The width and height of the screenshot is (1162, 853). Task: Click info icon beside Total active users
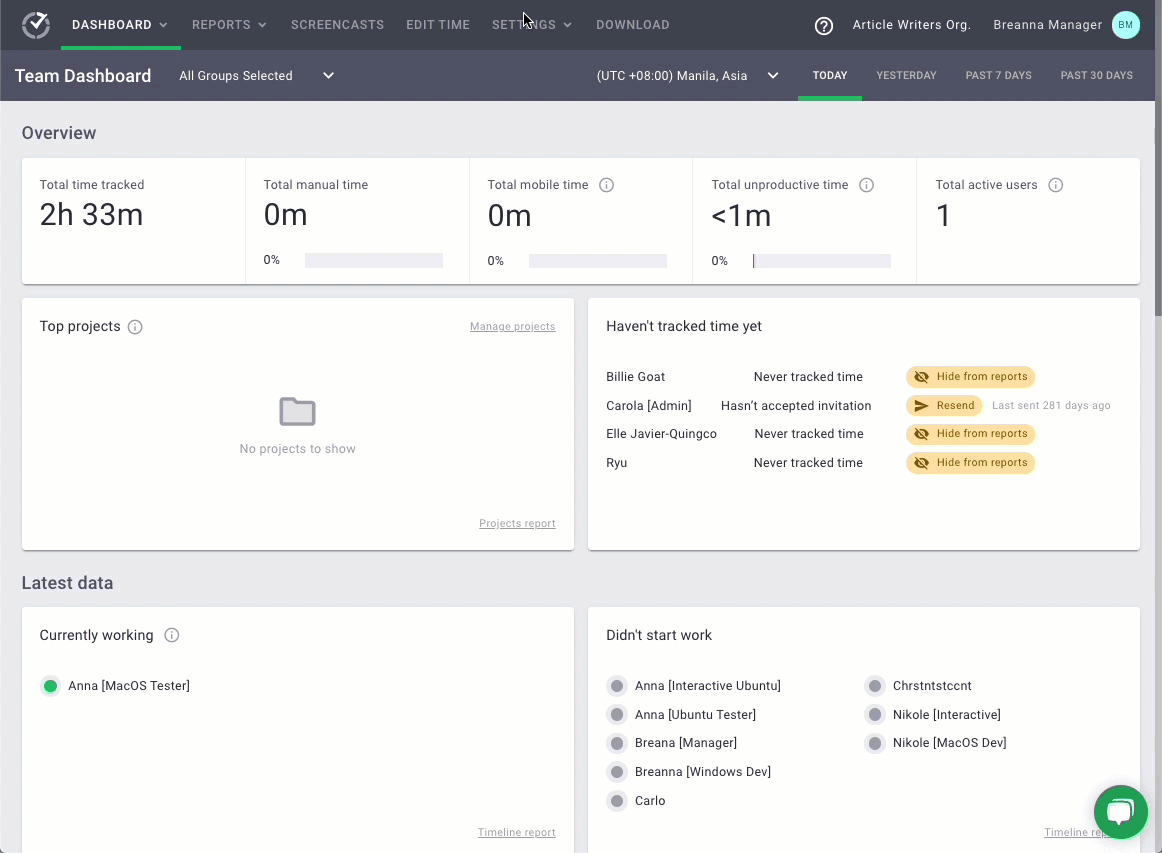pos(1055,185)
